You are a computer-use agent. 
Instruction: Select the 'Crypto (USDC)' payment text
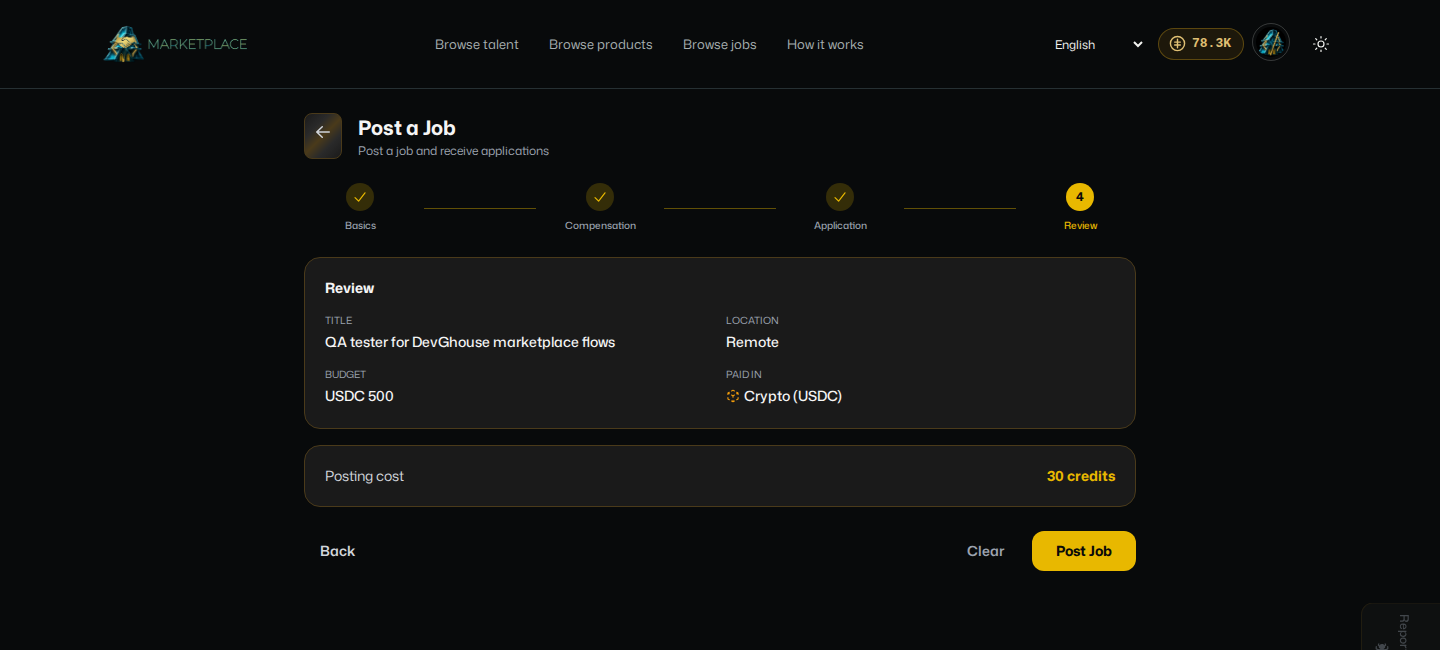[793, 396]
